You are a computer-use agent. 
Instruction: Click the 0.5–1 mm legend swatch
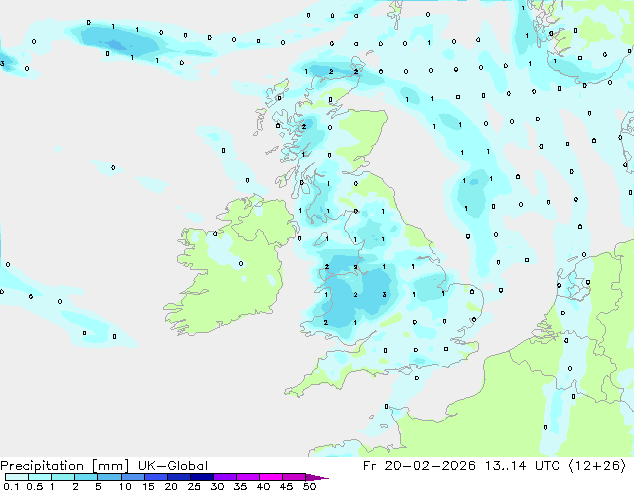40,477
